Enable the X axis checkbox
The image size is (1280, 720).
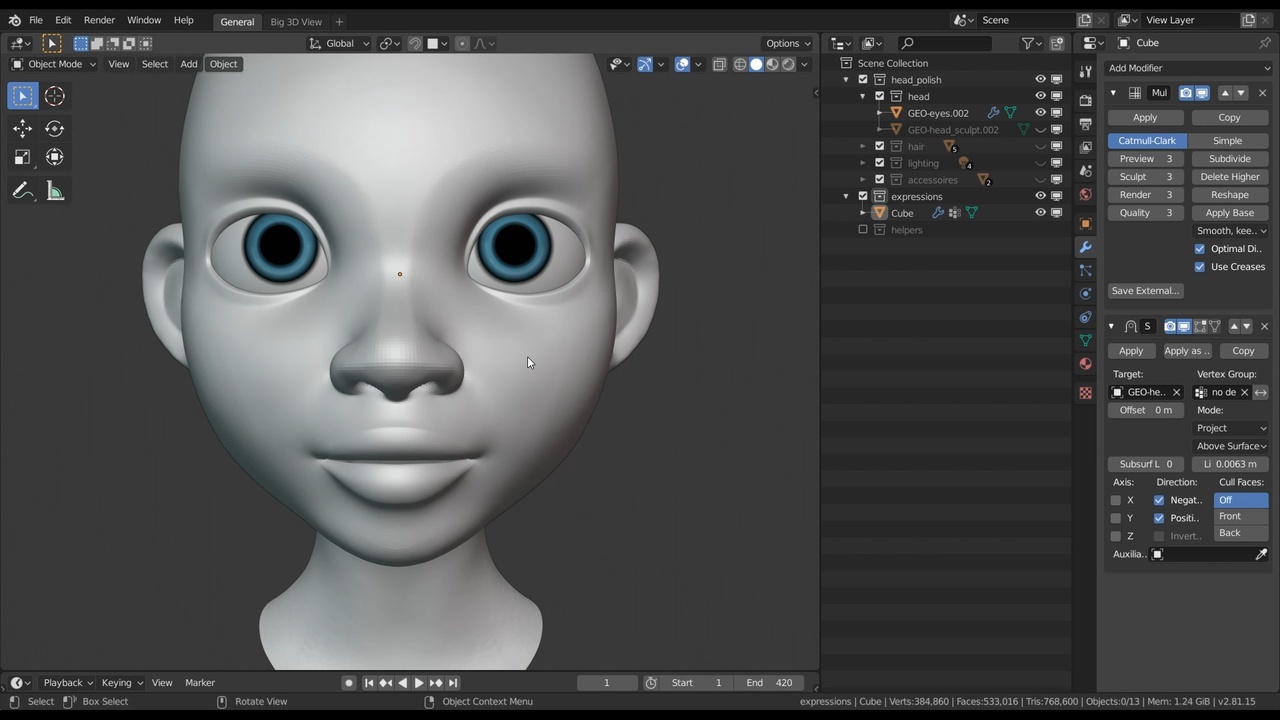pyautogui.click(x=1115, y=500)
